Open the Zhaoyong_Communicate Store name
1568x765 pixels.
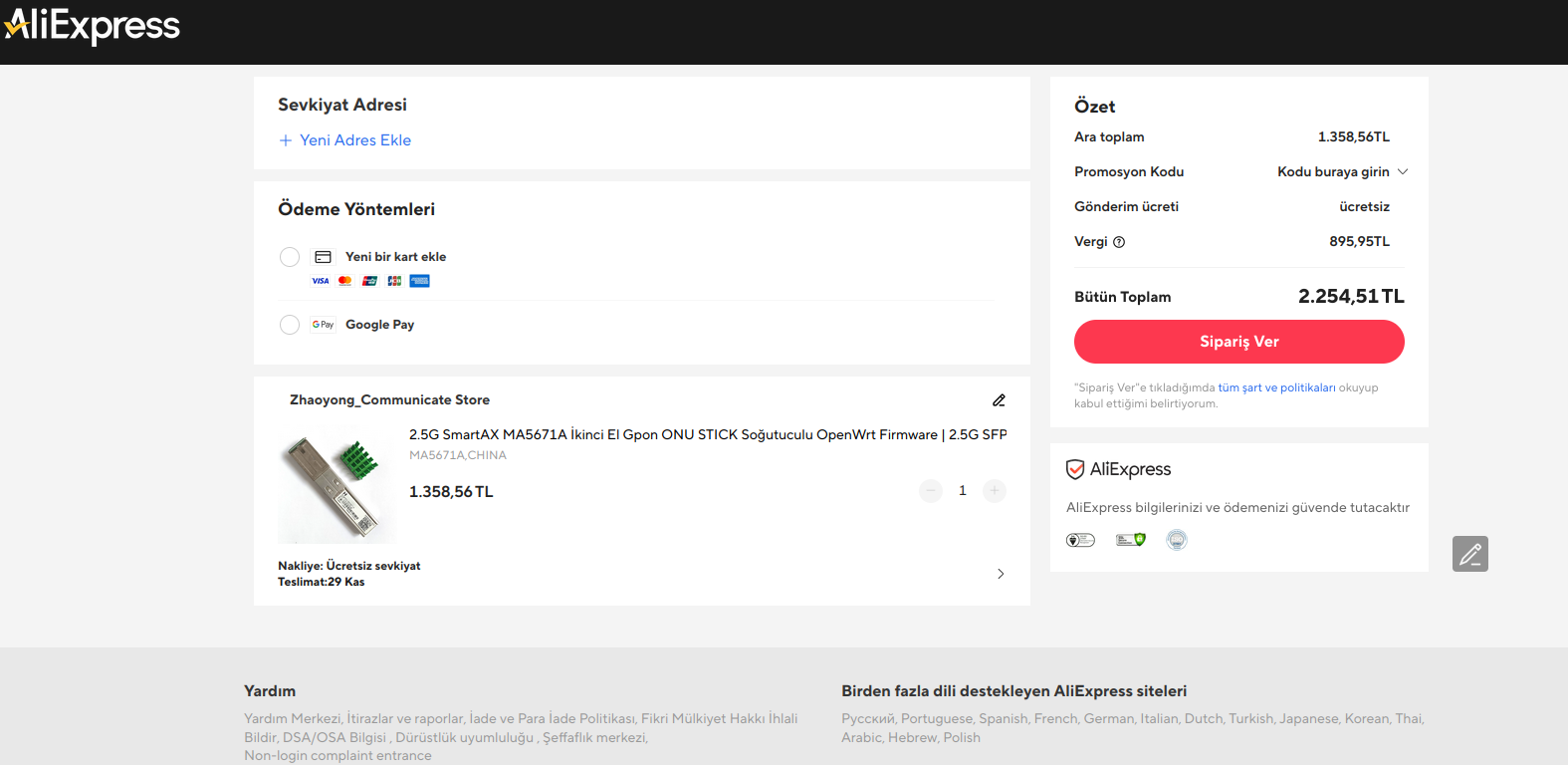(389, 399)
